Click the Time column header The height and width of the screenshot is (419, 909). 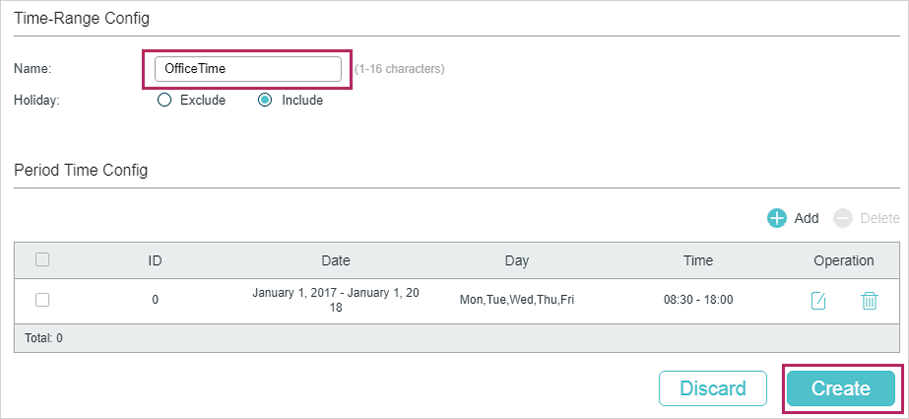pyautogui.click(x=698, y=261)
